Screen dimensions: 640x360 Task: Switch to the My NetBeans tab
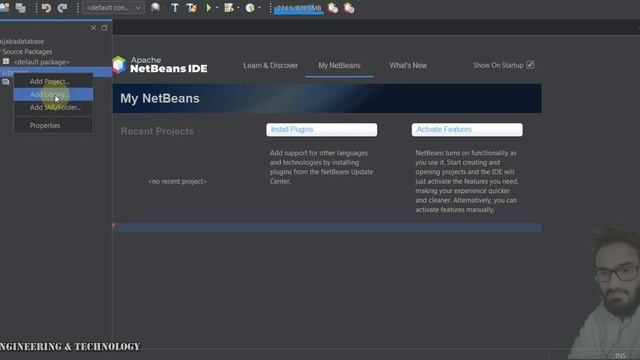[x=339, y=65]
